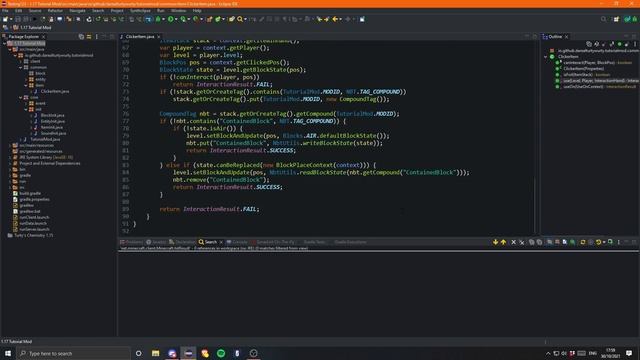Collapse the 1.17 Tutorial Mod project node
Viewport: 640px width, 360px height.
[x=4, y=43]
